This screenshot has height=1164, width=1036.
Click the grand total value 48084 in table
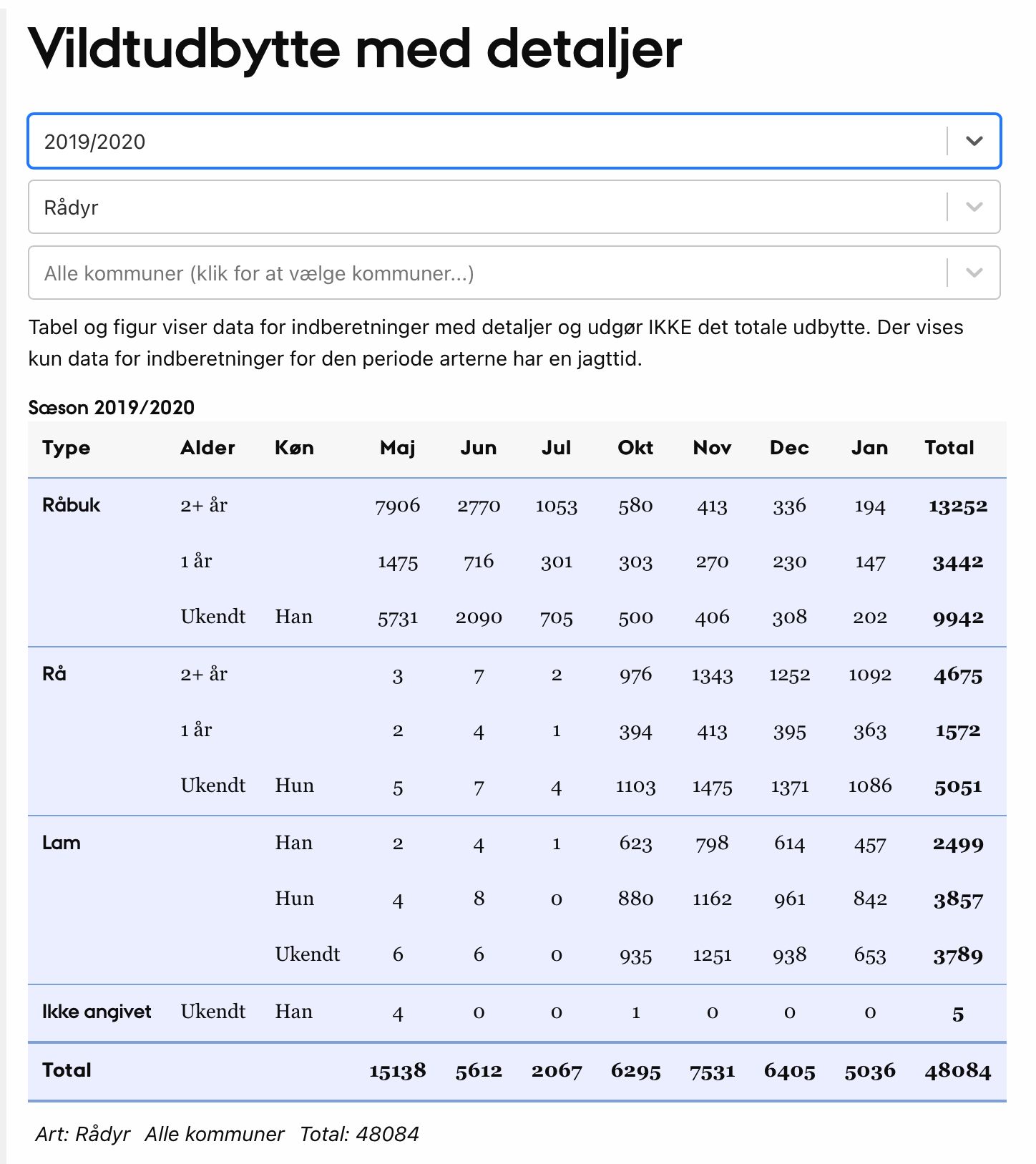coord(957,1071)
